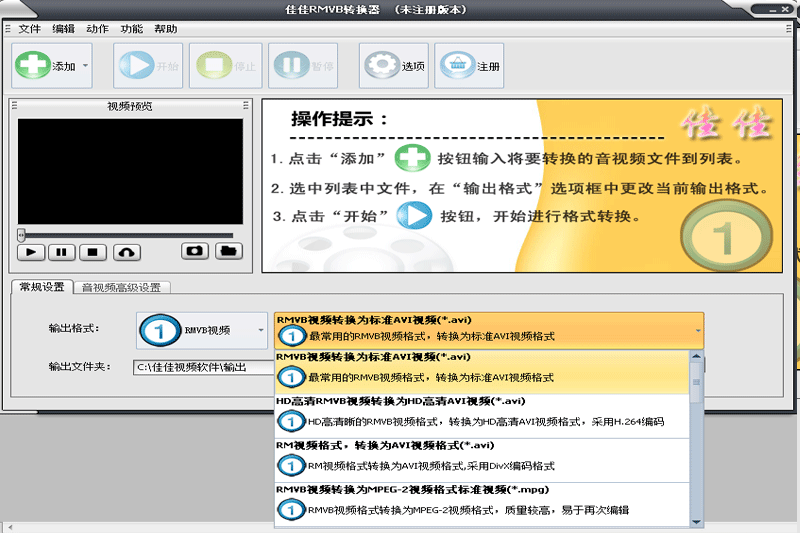Viewport: 800px width, 533px height.
Task: Click the blue play icon in instructions
Action: coord(414,215)
